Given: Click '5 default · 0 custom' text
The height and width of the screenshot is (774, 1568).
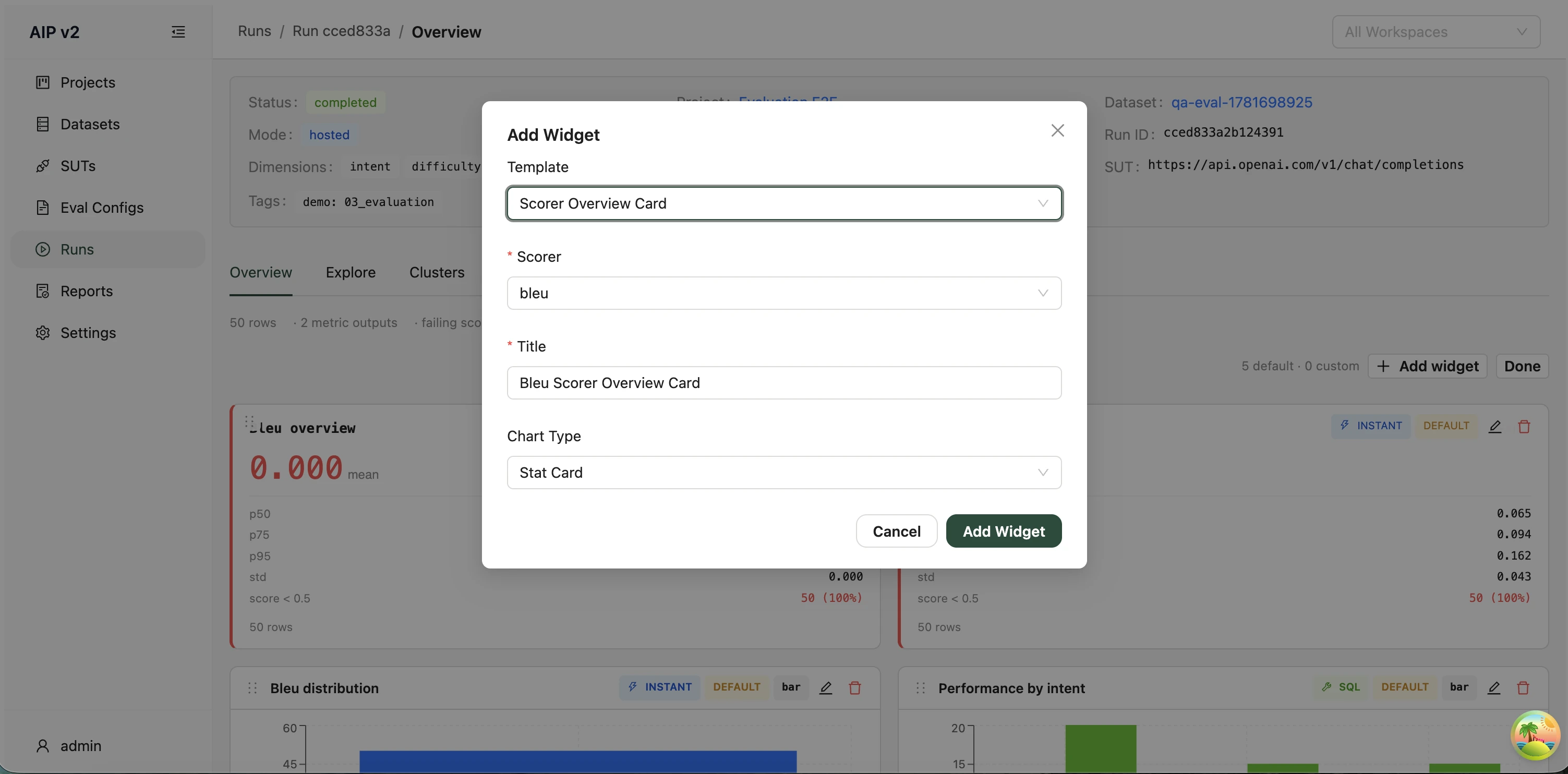Looking at the screenshot, I should (1300, 366).
